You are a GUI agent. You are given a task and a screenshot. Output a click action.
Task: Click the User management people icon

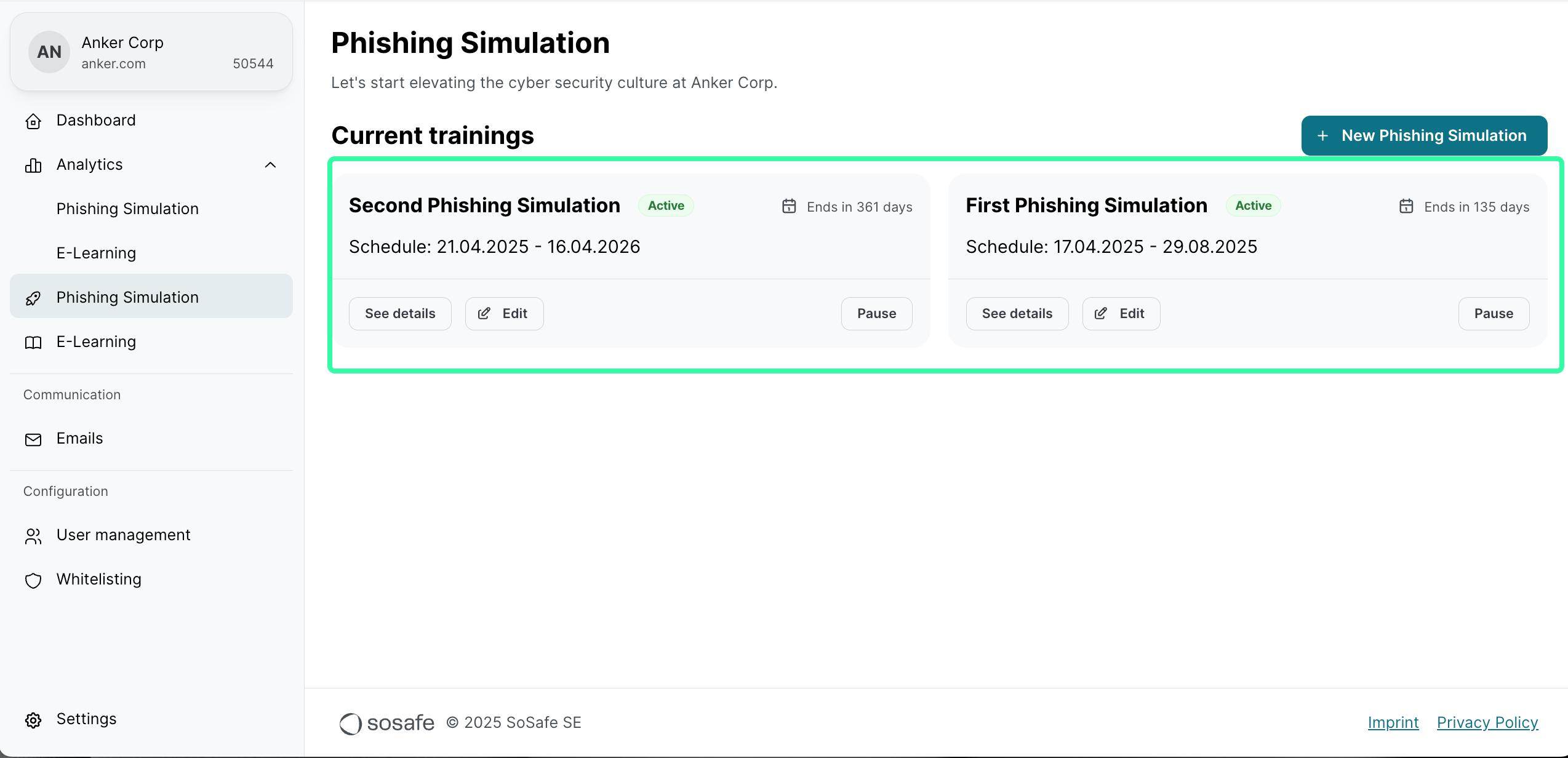point(33,536)
